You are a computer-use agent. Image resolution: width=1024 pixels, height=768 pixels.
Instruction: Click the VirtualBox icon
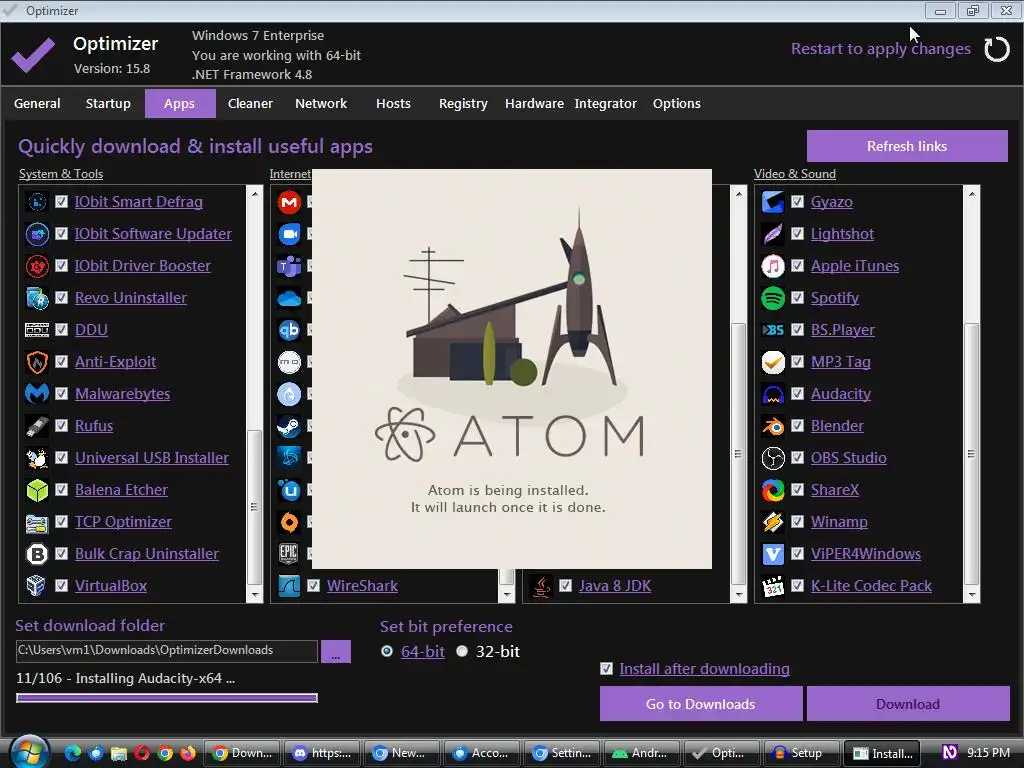[x=37, y=586]
